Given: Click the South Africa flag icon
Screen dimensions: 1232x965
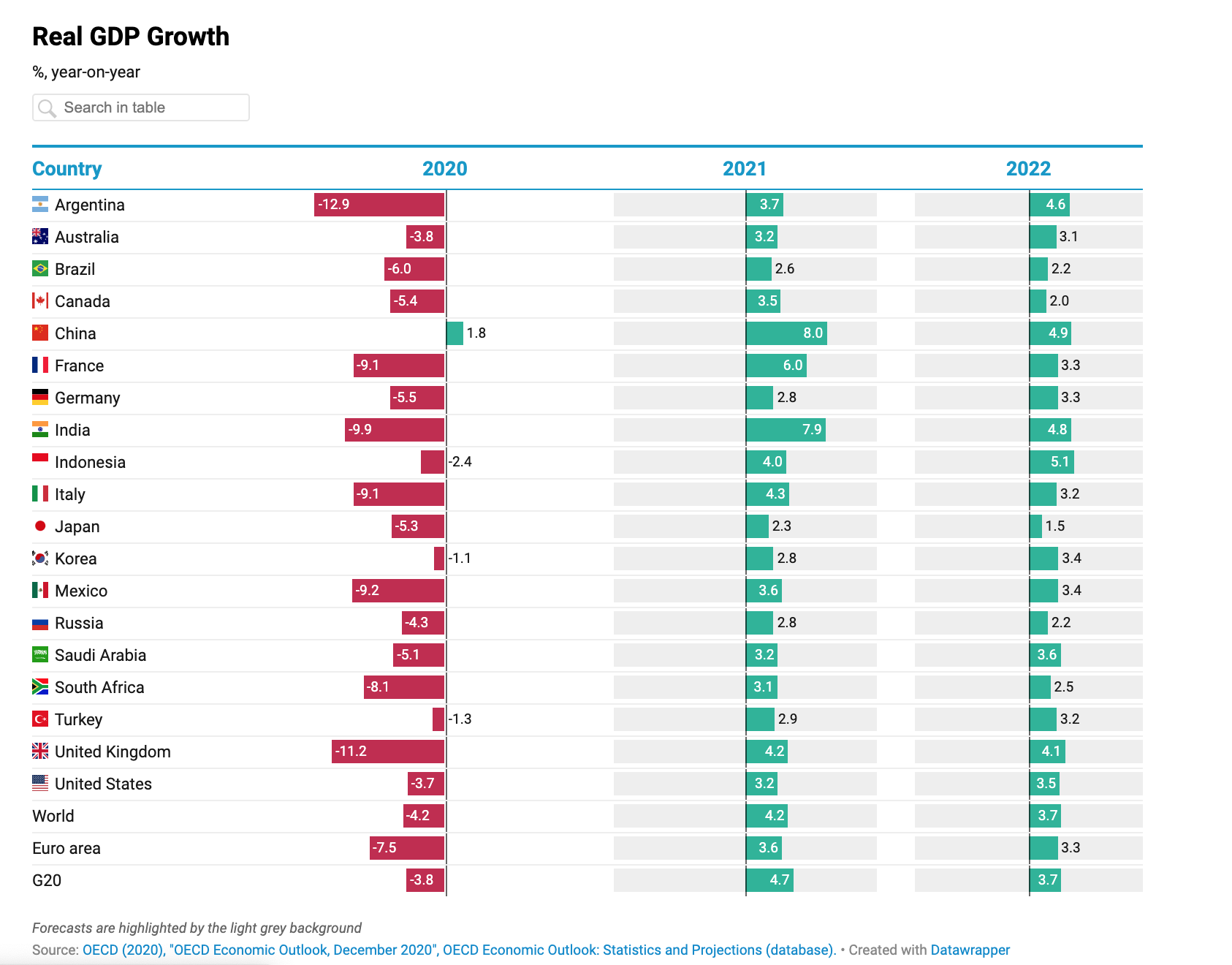Looking at the screenshot, I should [x=40, y=687].
